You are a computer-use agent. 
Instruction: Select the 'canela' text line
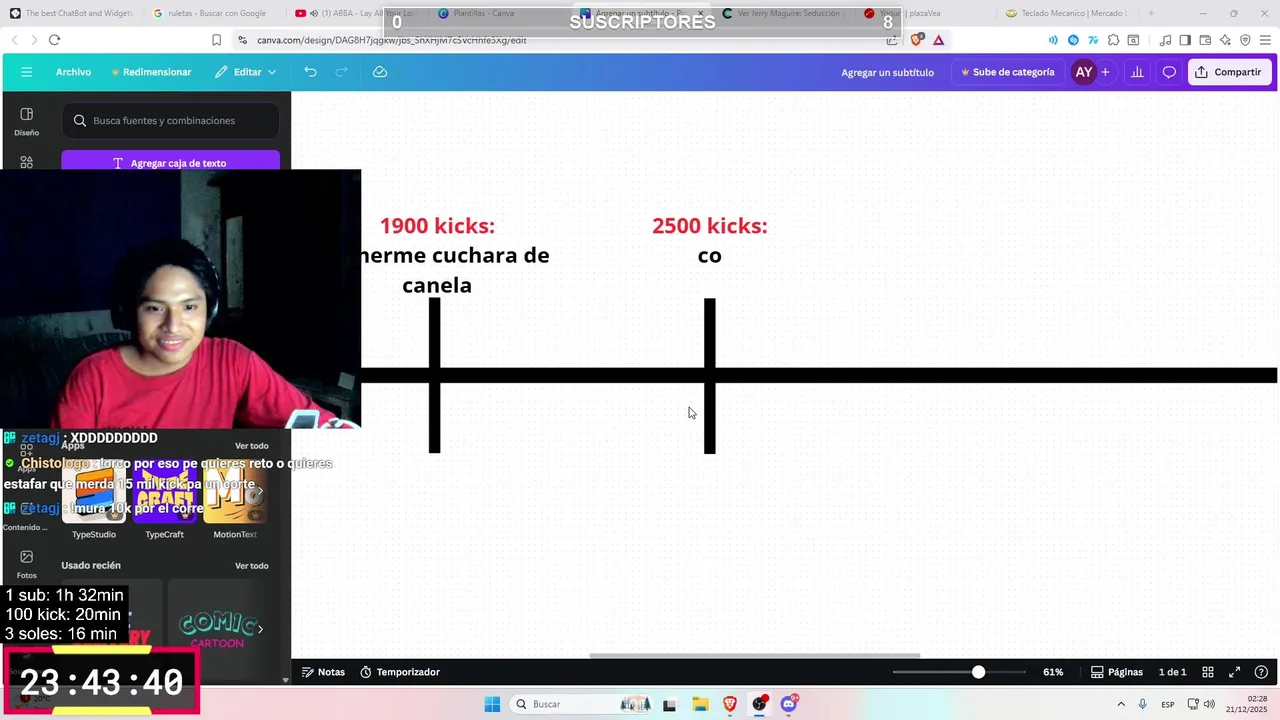(x=437, y=285)
